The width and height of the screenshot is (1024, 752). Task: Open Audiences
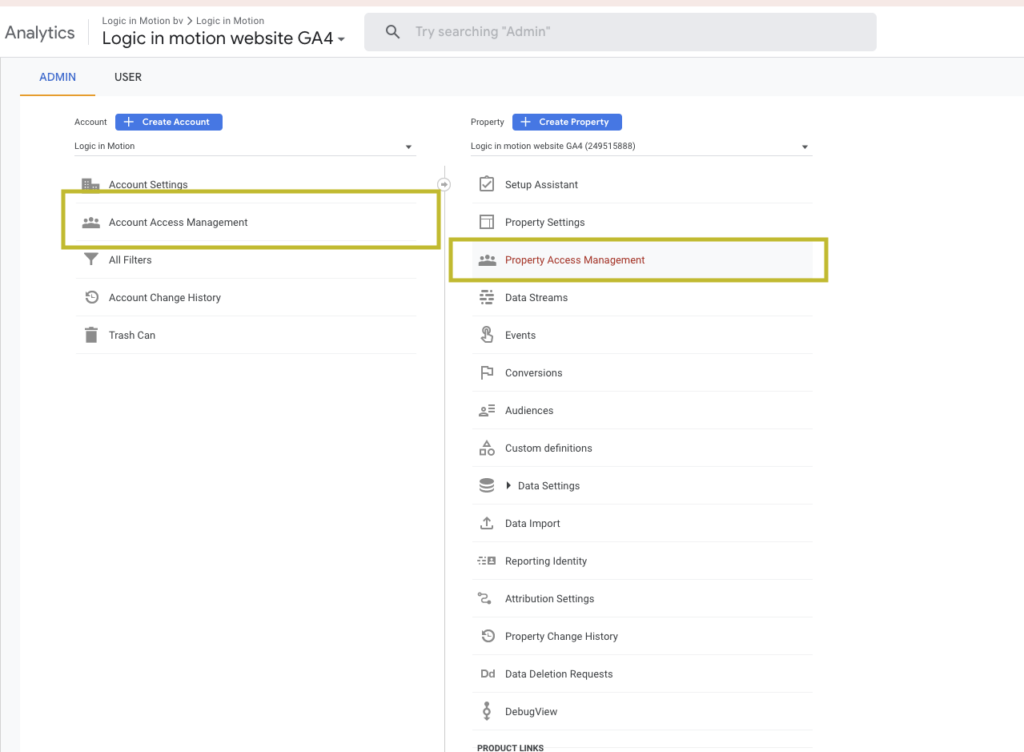(x=529, y=411)
